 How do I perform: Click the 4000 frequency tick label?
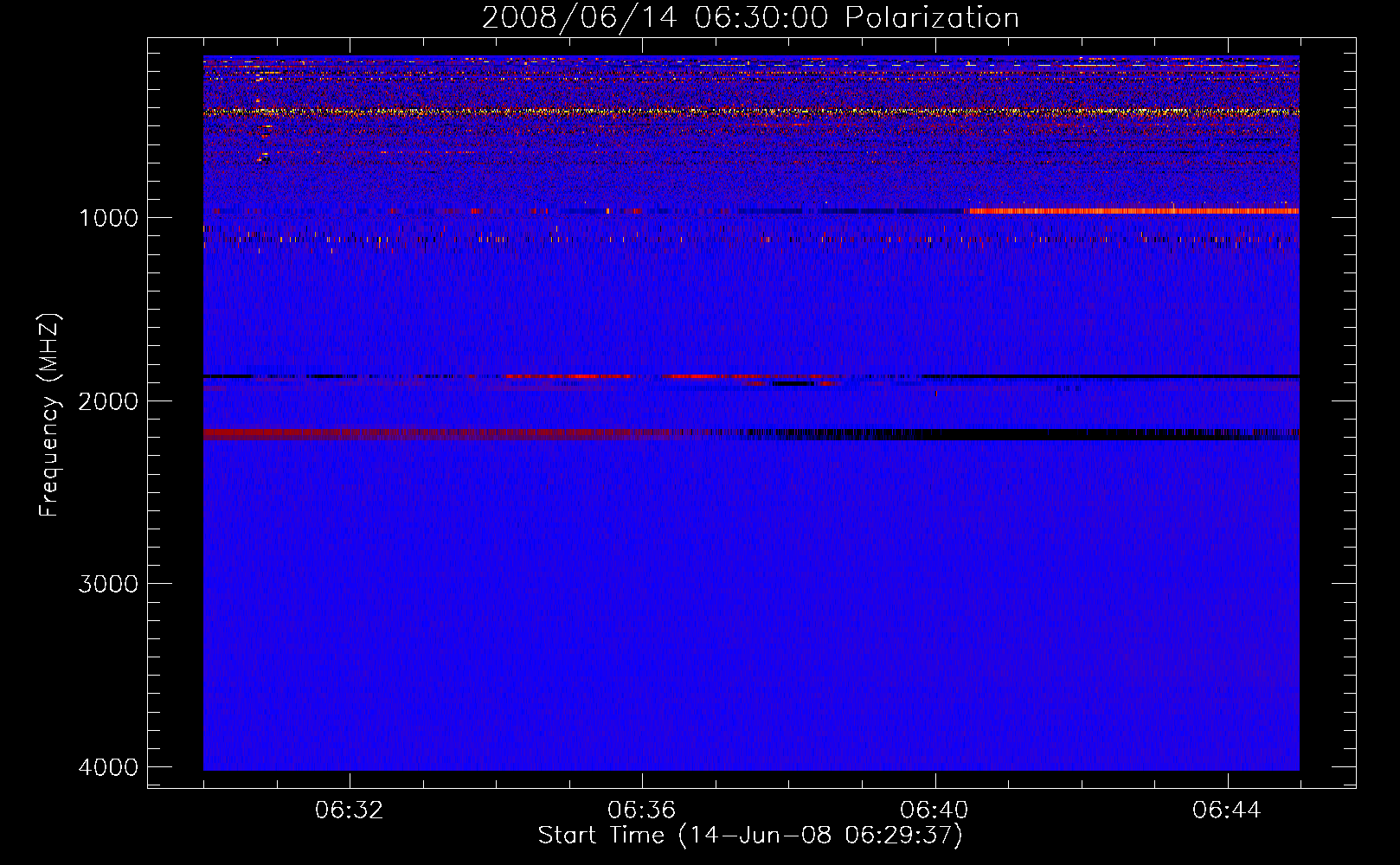[x=108, y=767]
